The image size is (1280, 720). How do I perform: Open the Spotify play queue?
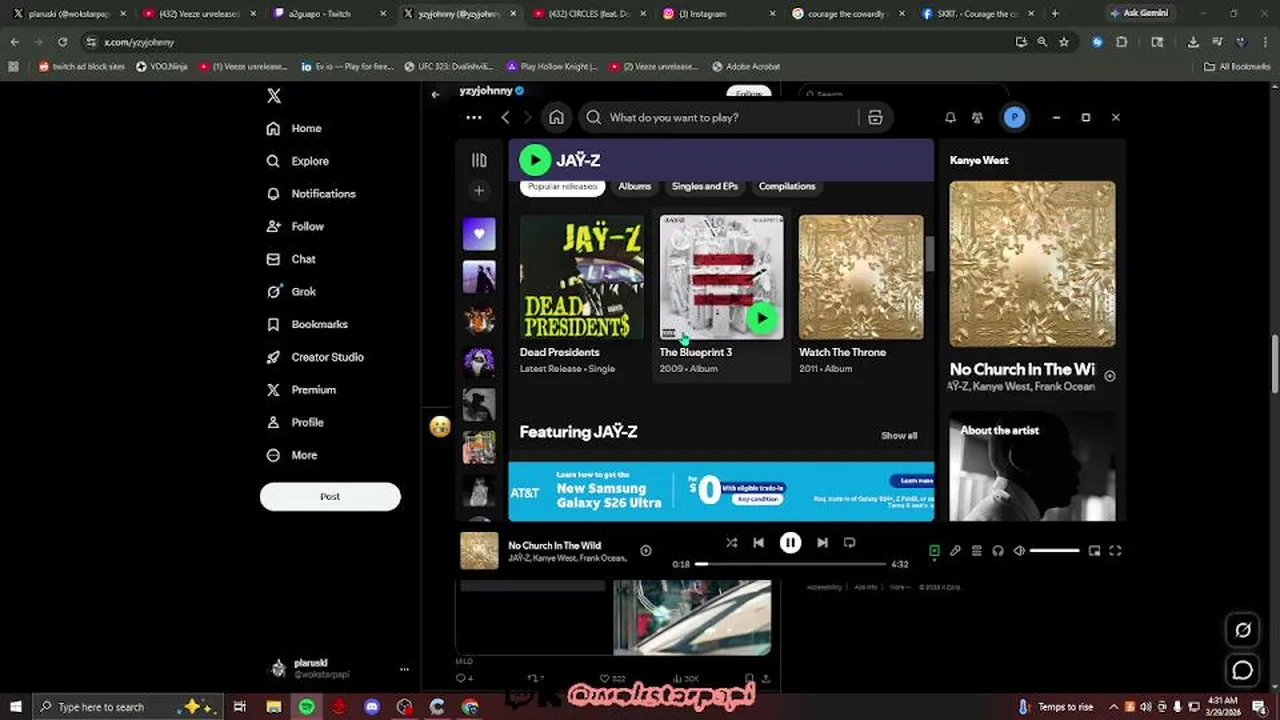(976, 550)
